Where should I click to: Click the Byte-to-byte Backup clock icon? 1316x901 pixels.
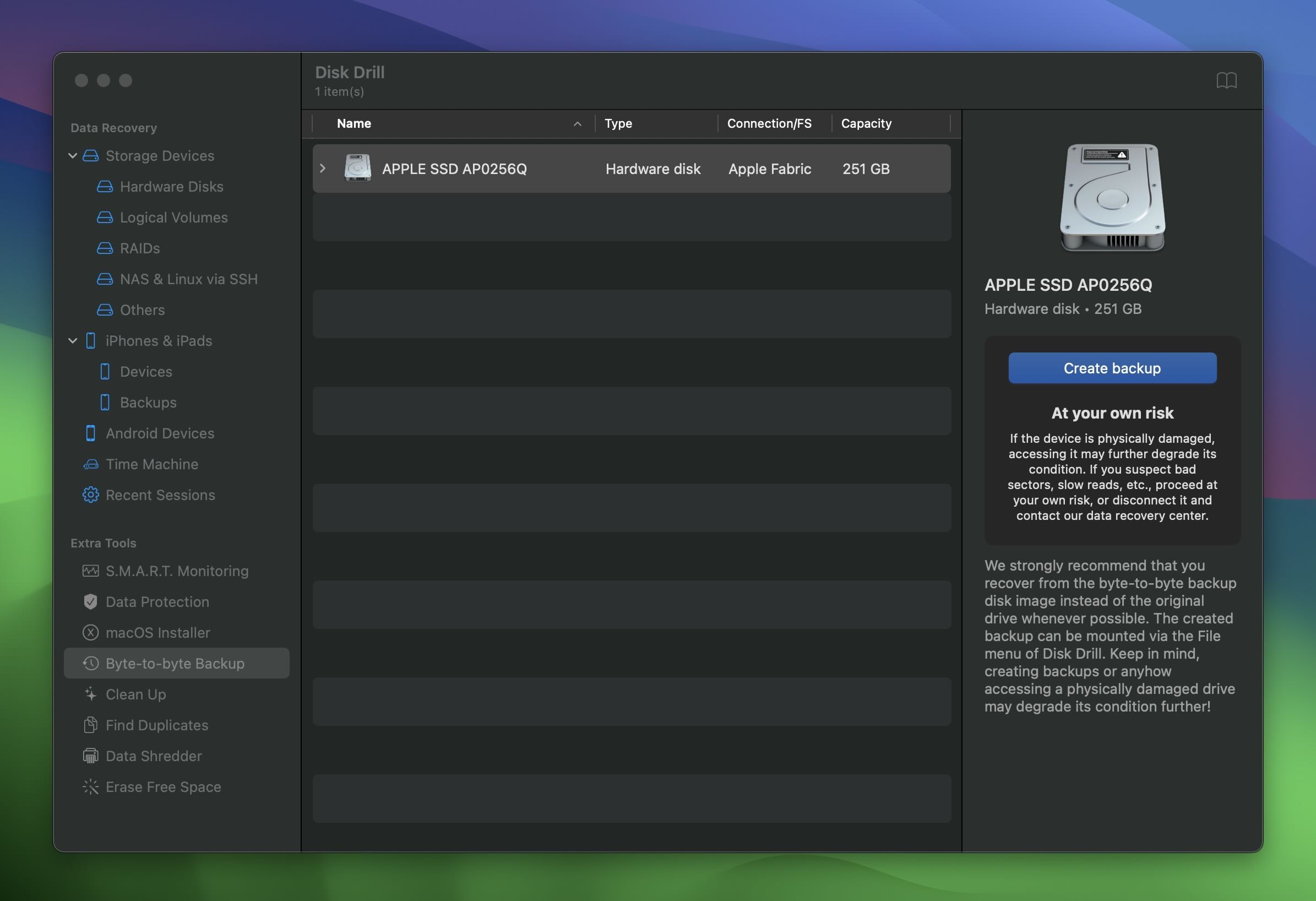91,664
